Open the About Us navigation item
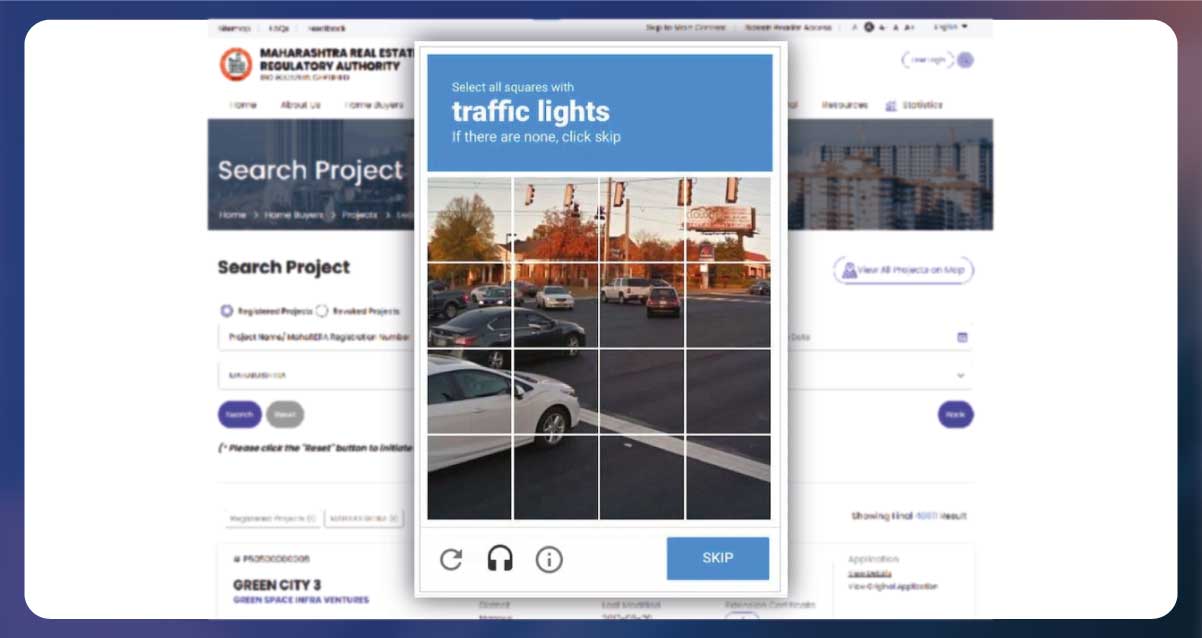 tap(300, 104)
